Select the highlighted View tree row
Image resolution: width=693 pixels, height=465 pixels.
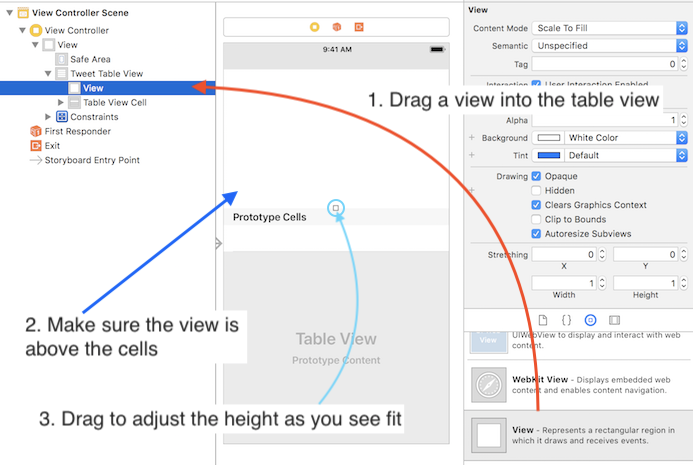(x=107, y=88)
